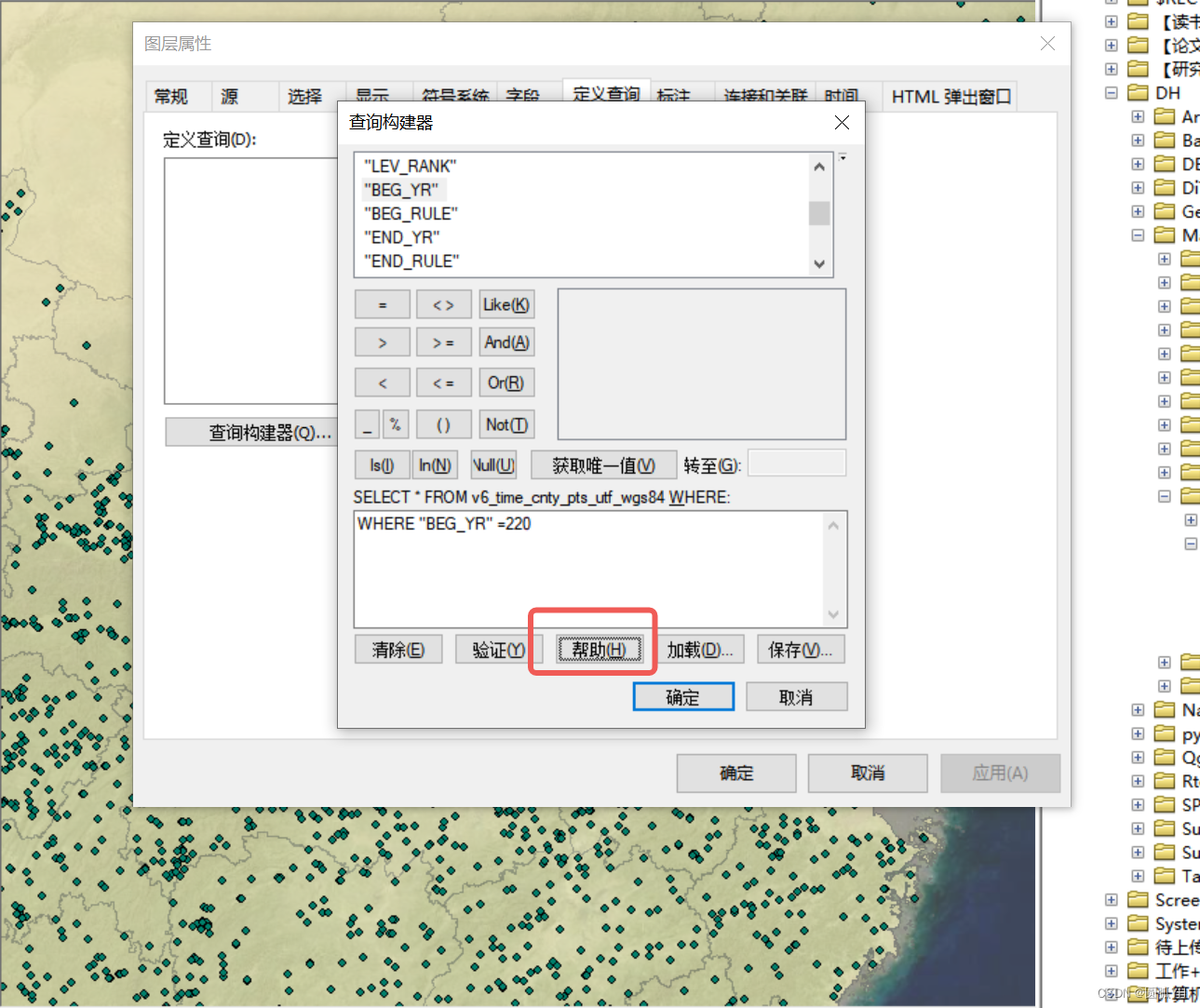Click 加载(D)... to load a query
Viewport: 1200px width, 1008px height.
(700, 650)
